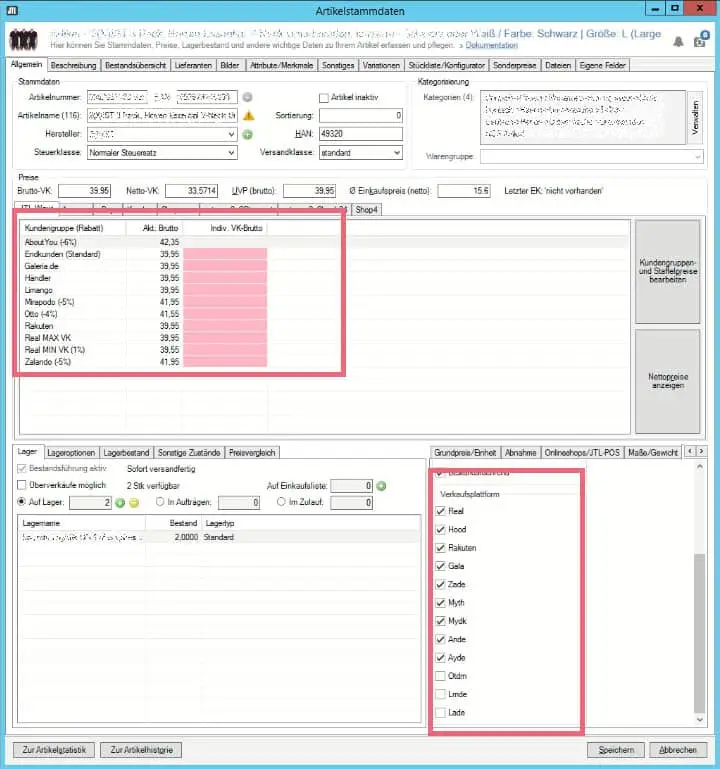720x769 pixels.
Task: Open the Steuerklasse dropdown
Action: [231, 153]
